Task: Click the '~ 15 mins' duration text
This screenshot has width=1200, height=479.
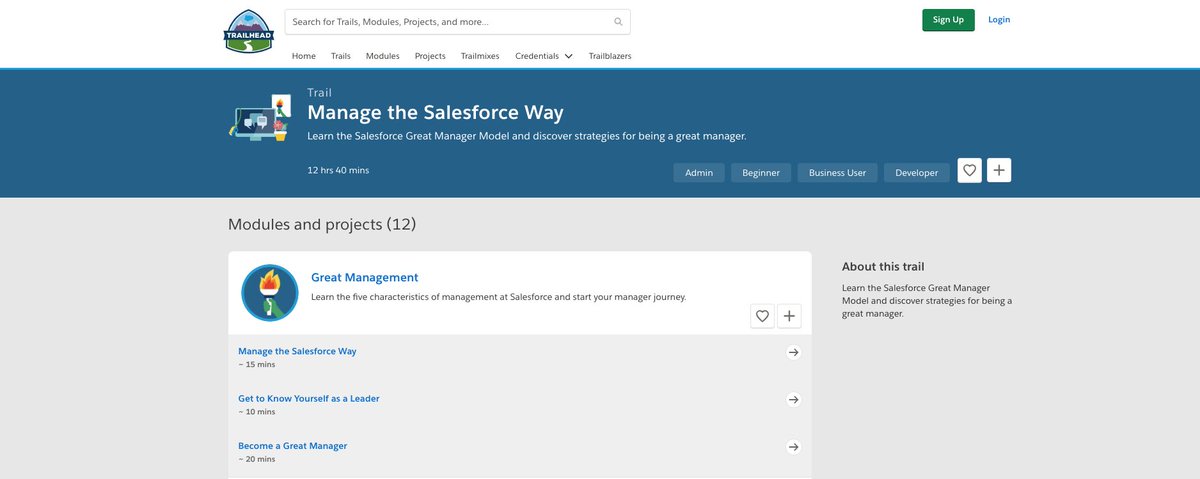Action: 256,365
